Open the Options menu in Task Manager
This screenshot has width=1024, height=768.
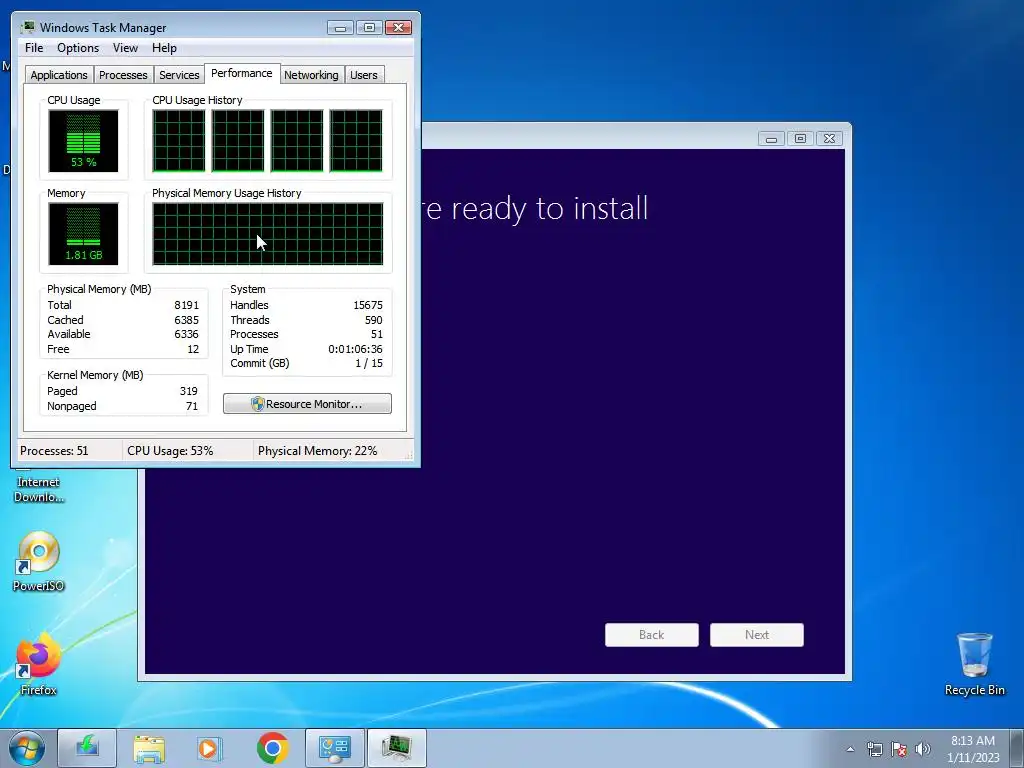coord(78,48)
